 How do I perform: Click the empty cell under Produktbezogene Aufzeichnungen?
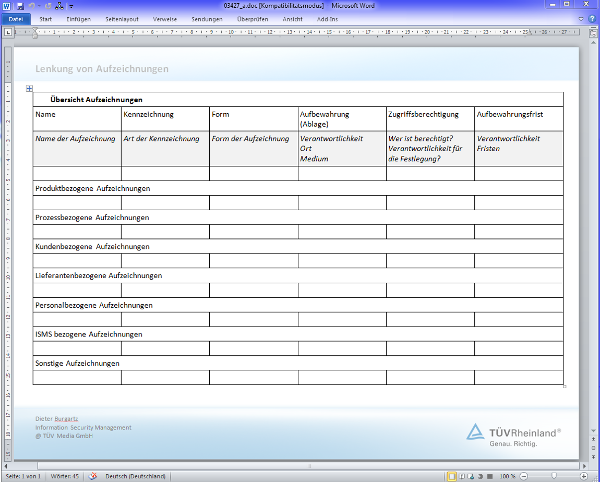[76, 203]
